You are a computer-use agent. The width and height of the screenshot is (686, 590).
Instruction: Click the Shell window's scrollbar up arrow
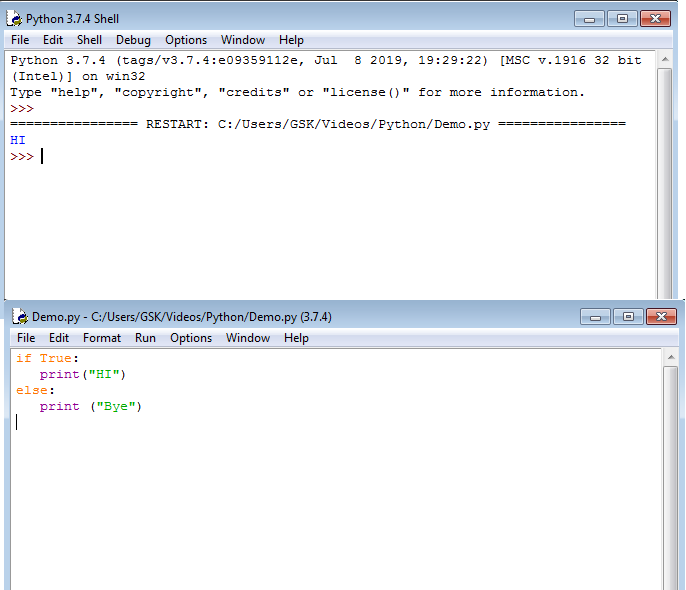(x=664, y=58)
